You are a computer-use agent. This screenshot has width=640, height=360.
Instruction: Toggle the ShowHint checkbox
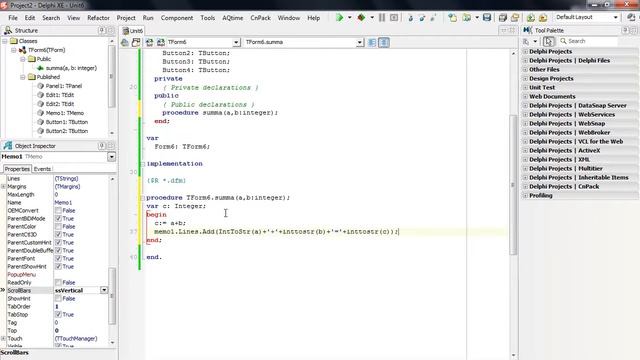58,298
